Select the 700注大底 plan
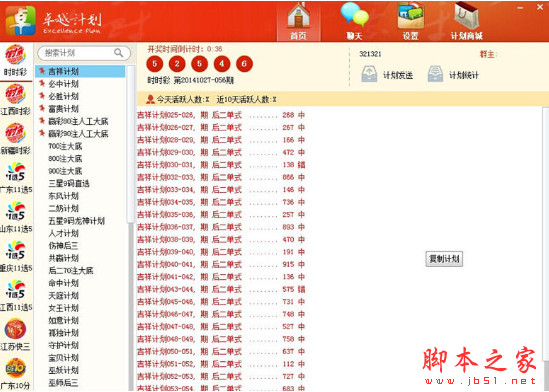Viewport: 549px width, 392px height. [65, 146]
